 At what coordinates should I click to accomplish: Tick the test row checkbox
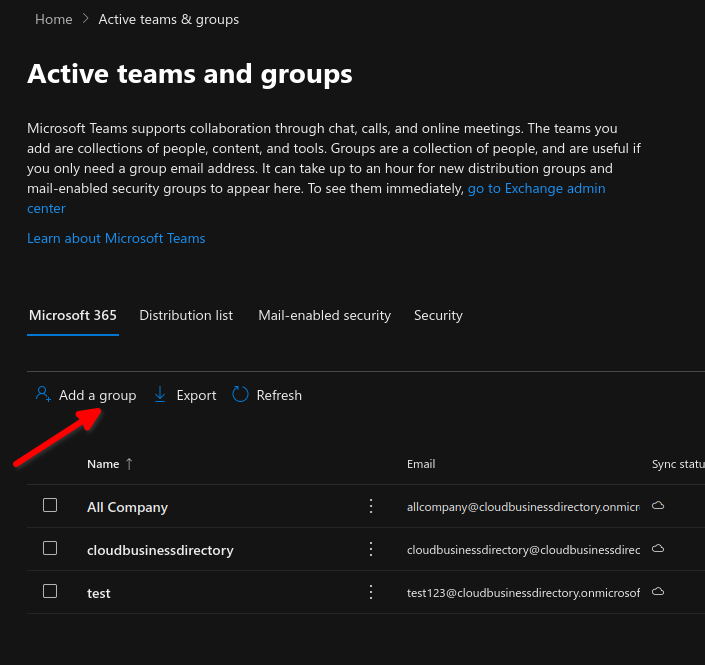point(50,591)
